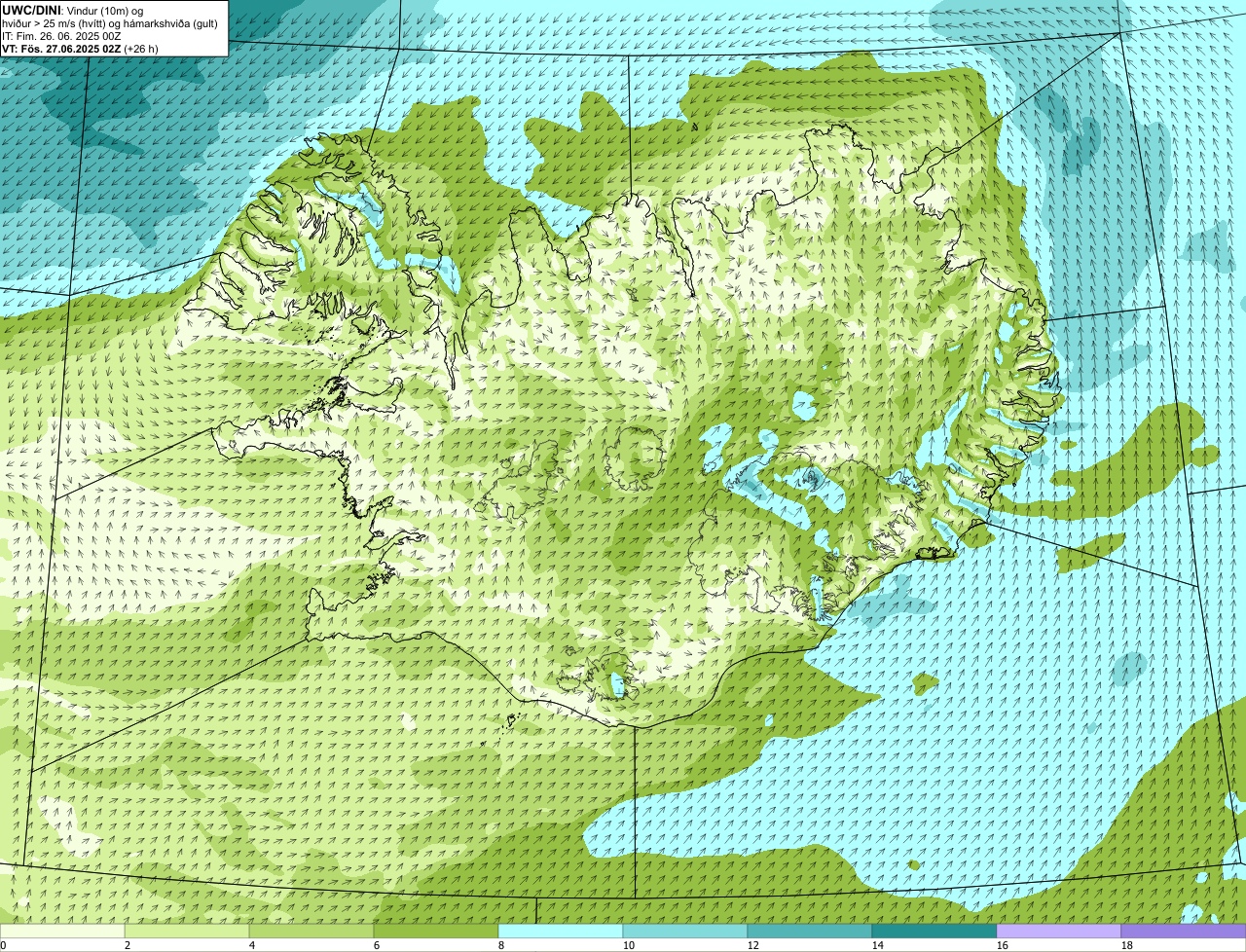Click the "2" scale label
The width and height of the screenshot is (1246, 952).
pyautogui.click(x=128, y=945)
